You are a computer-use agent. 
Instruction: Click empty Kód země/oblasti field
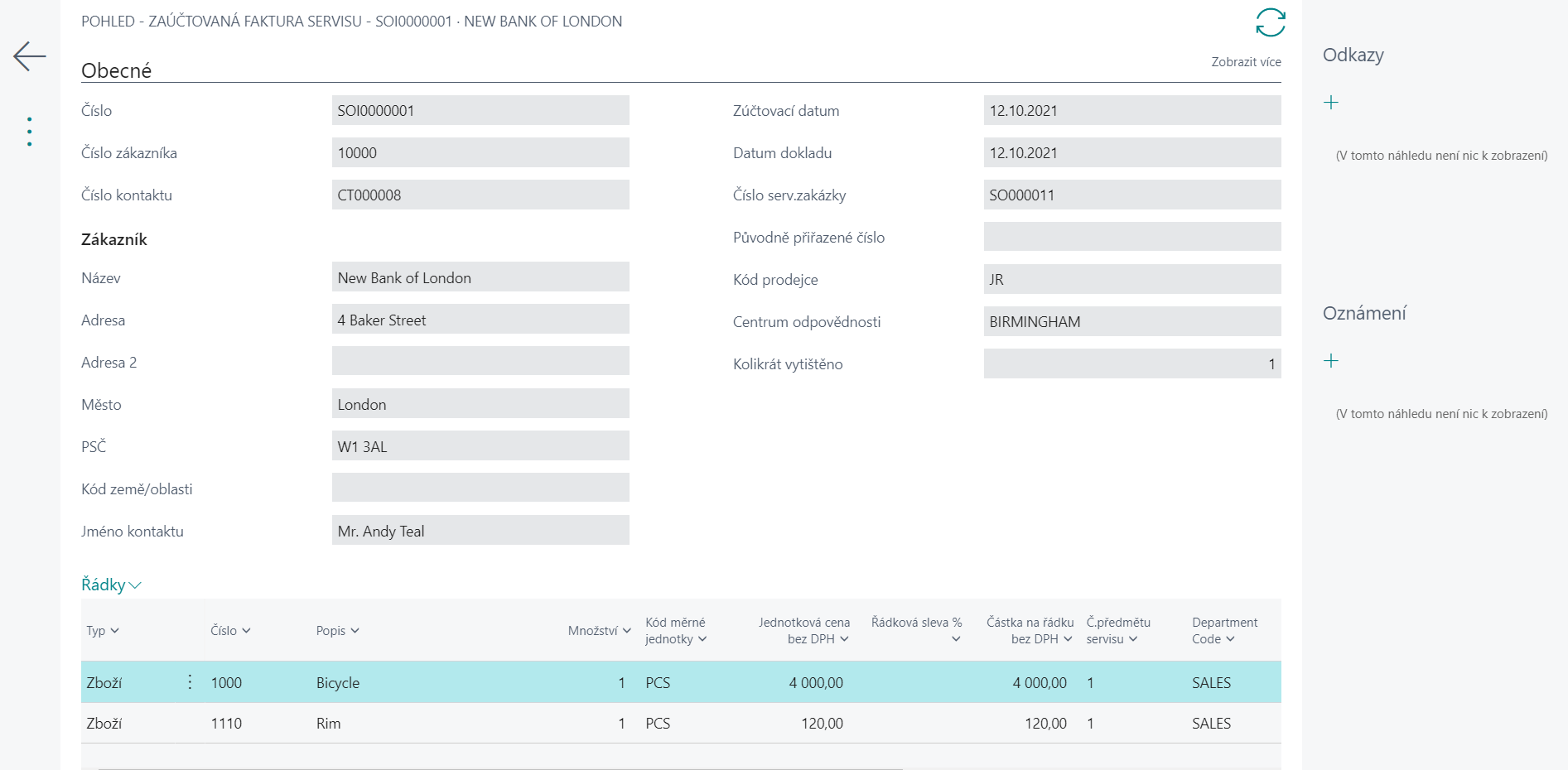[x=480, y=488]
